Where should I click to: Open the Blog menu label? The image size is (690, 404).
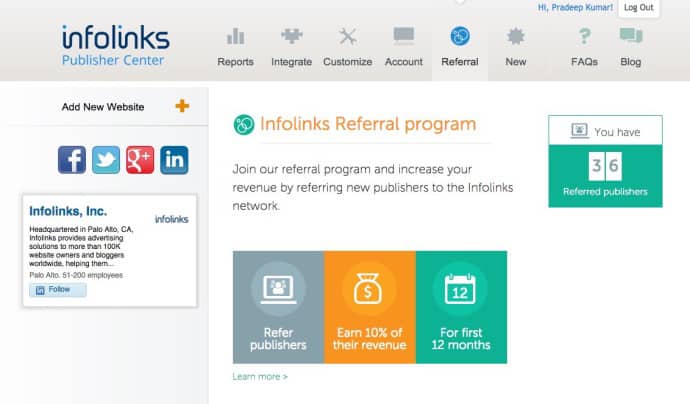coord(631,62)
